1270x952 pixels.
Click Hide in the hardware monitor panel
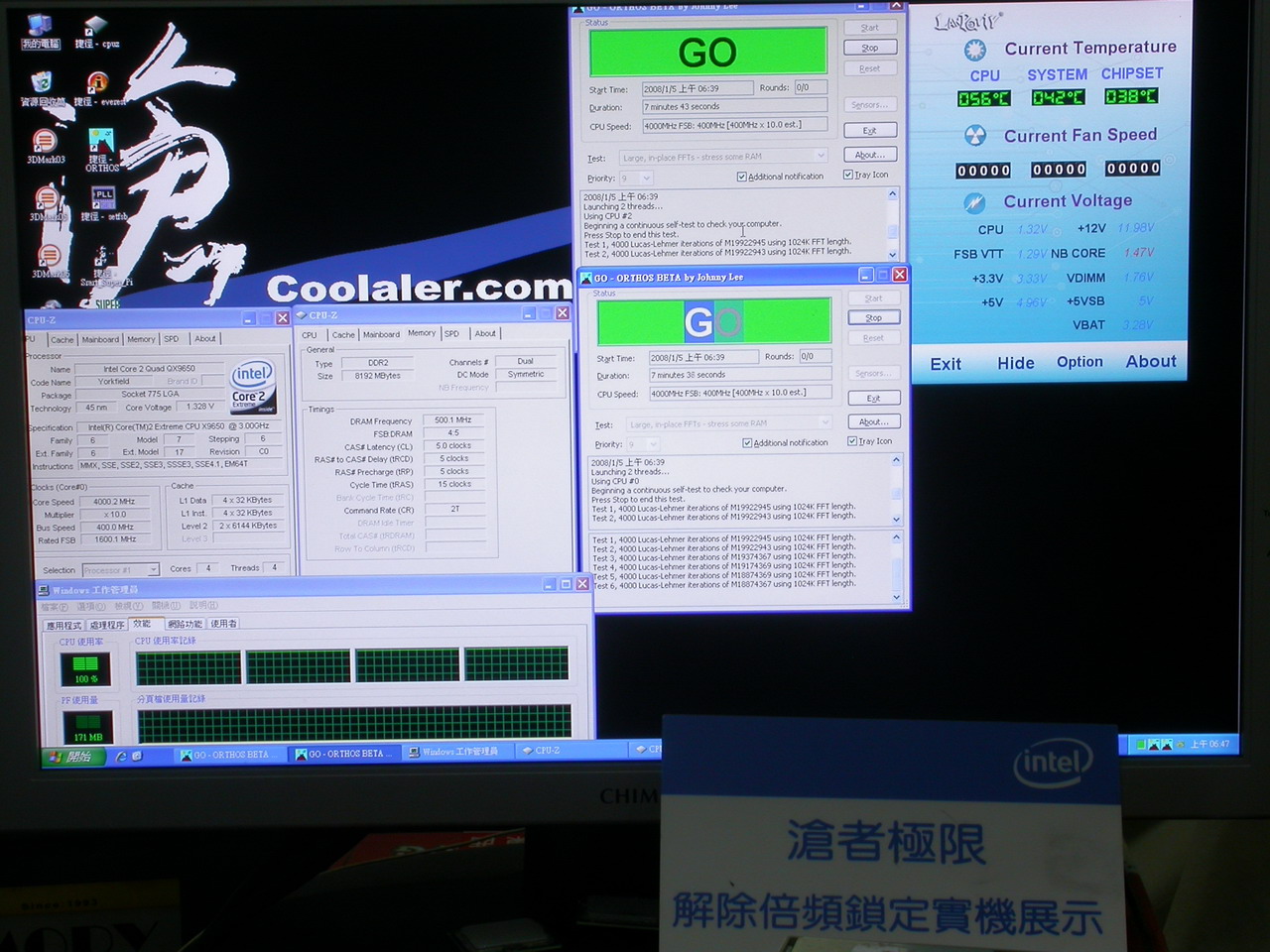(x=1016, y=363)
